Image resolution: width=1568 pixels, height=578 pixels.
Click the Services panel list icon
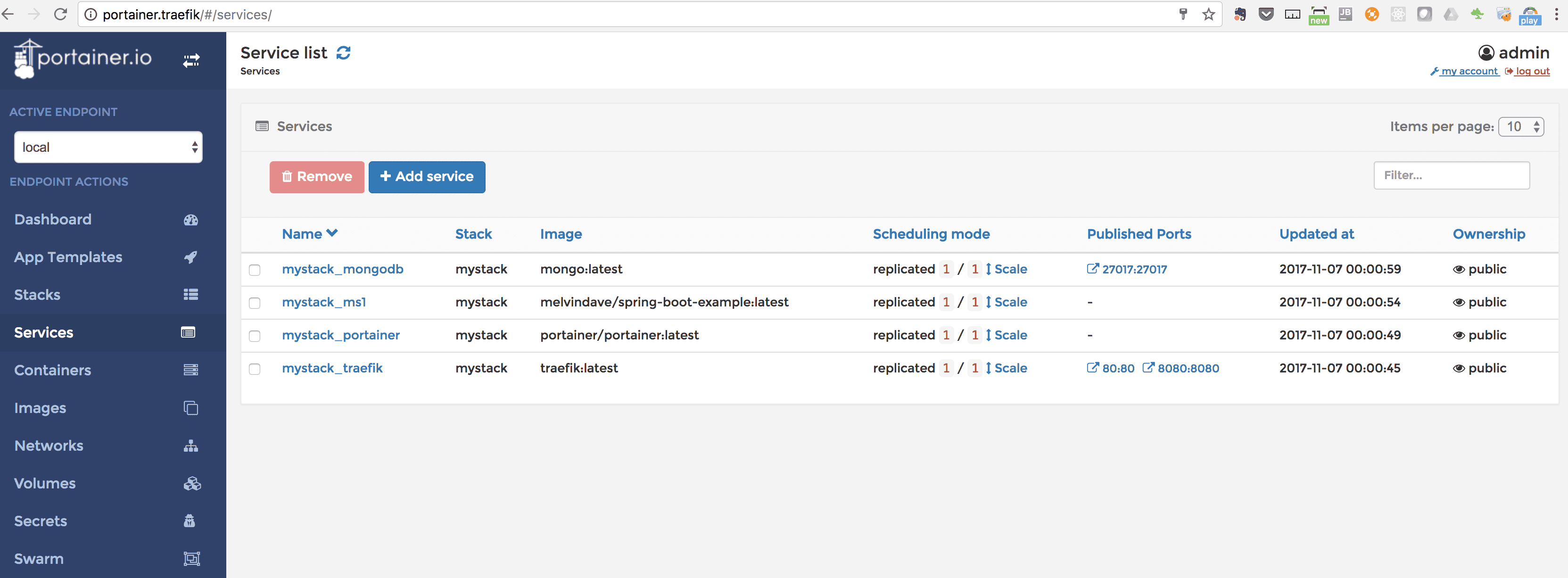[x=262, y=126]
